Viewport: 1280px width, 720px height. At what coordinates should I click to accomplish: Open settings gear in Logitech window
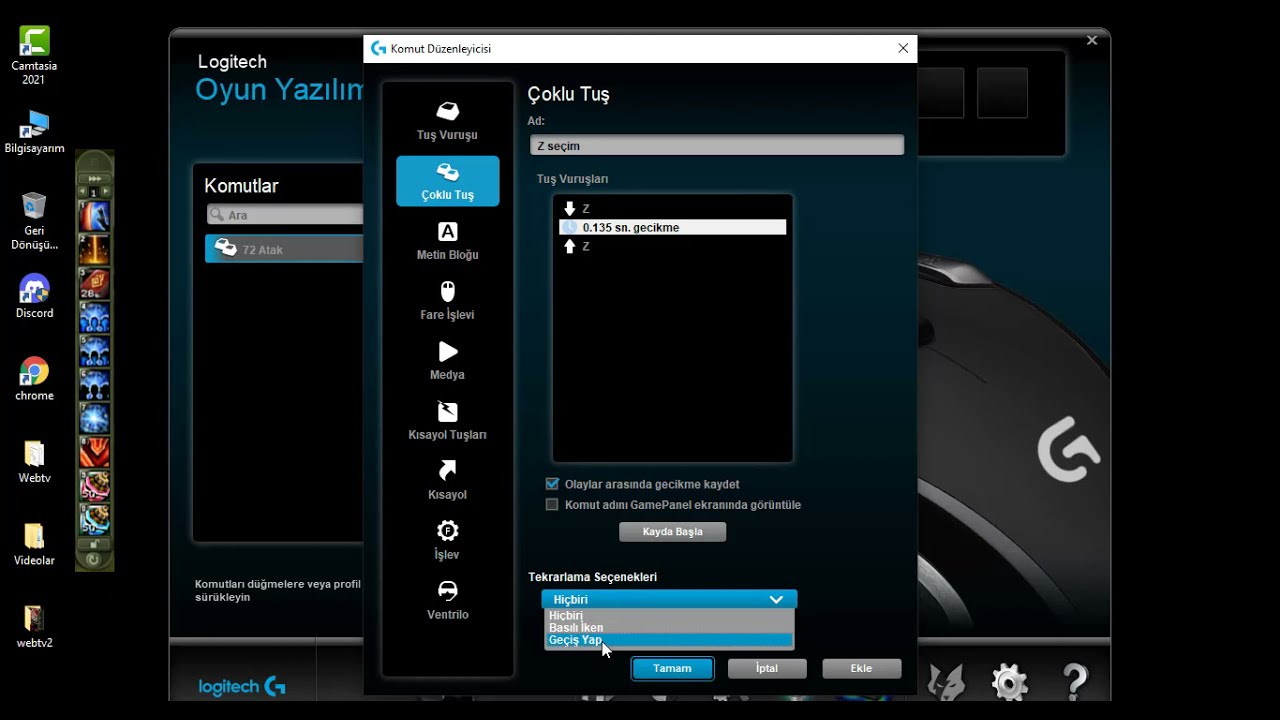(1009, 682)
